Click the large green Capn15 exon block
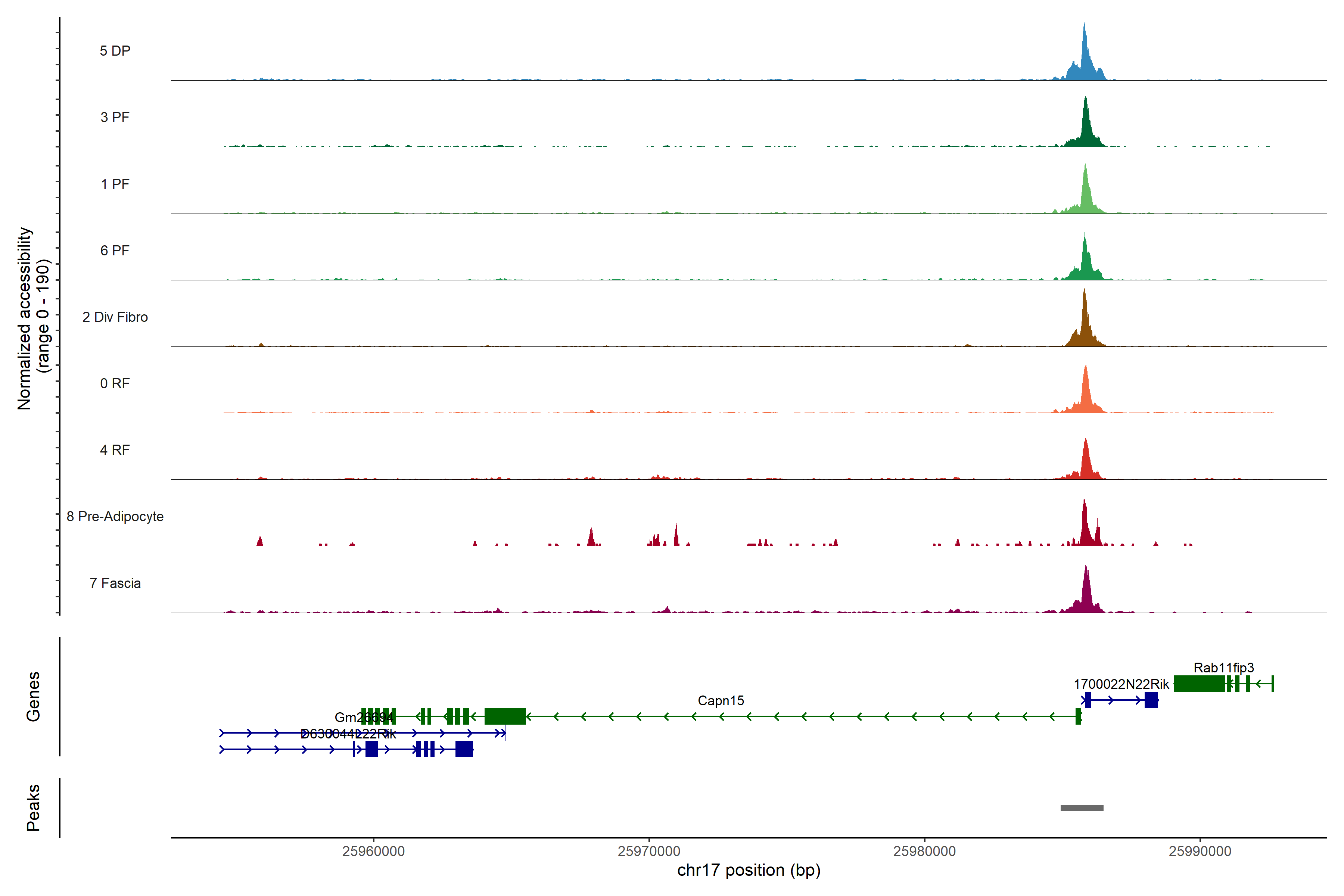 point(505,716)
